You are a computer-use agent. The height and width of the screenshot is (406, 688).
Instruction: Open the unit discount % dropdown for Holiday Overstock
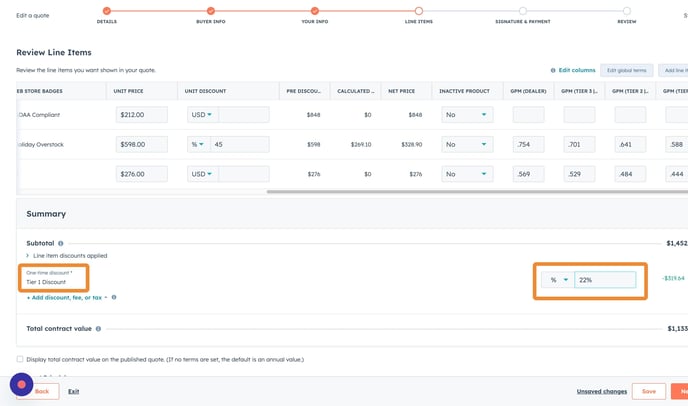[x=198, y=144]
